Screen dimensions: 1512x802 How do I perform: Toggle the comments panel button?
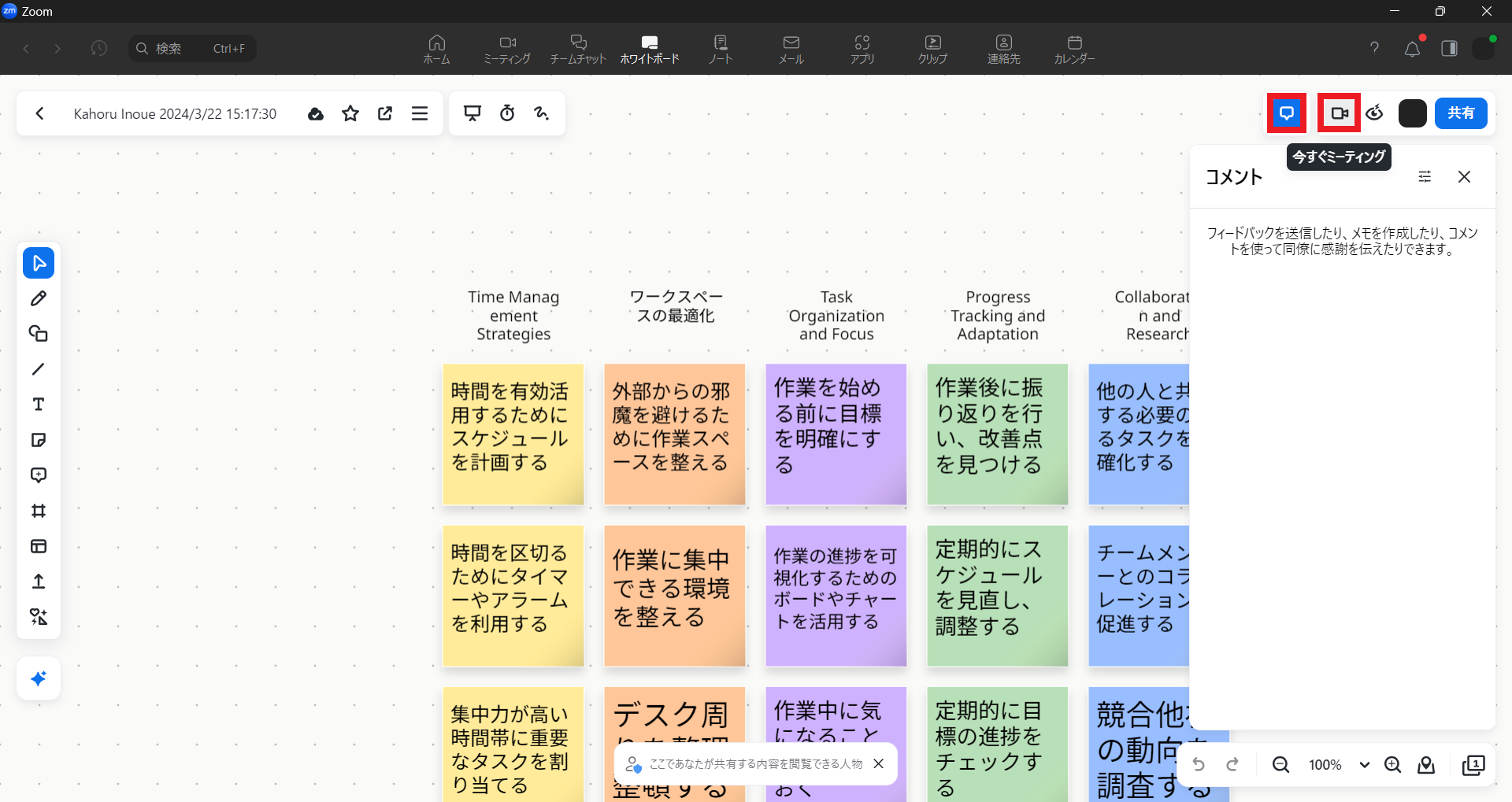pos(1286,113)
